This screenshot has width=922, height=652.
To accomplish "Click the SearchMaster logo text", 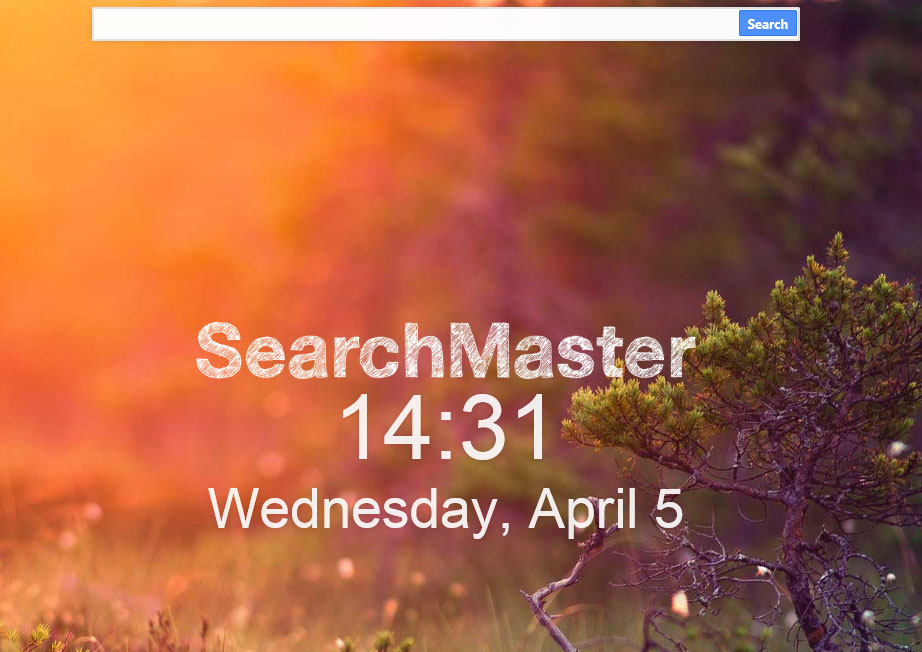I will pyautogui.click(x=445, y=350).
